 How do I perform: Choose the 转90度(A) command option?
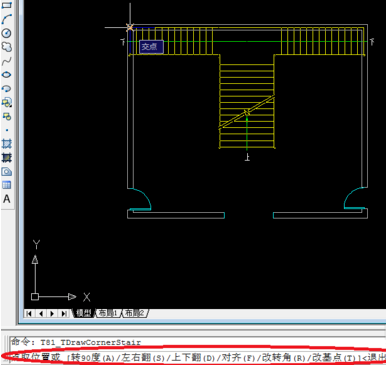tap(93, 358)
